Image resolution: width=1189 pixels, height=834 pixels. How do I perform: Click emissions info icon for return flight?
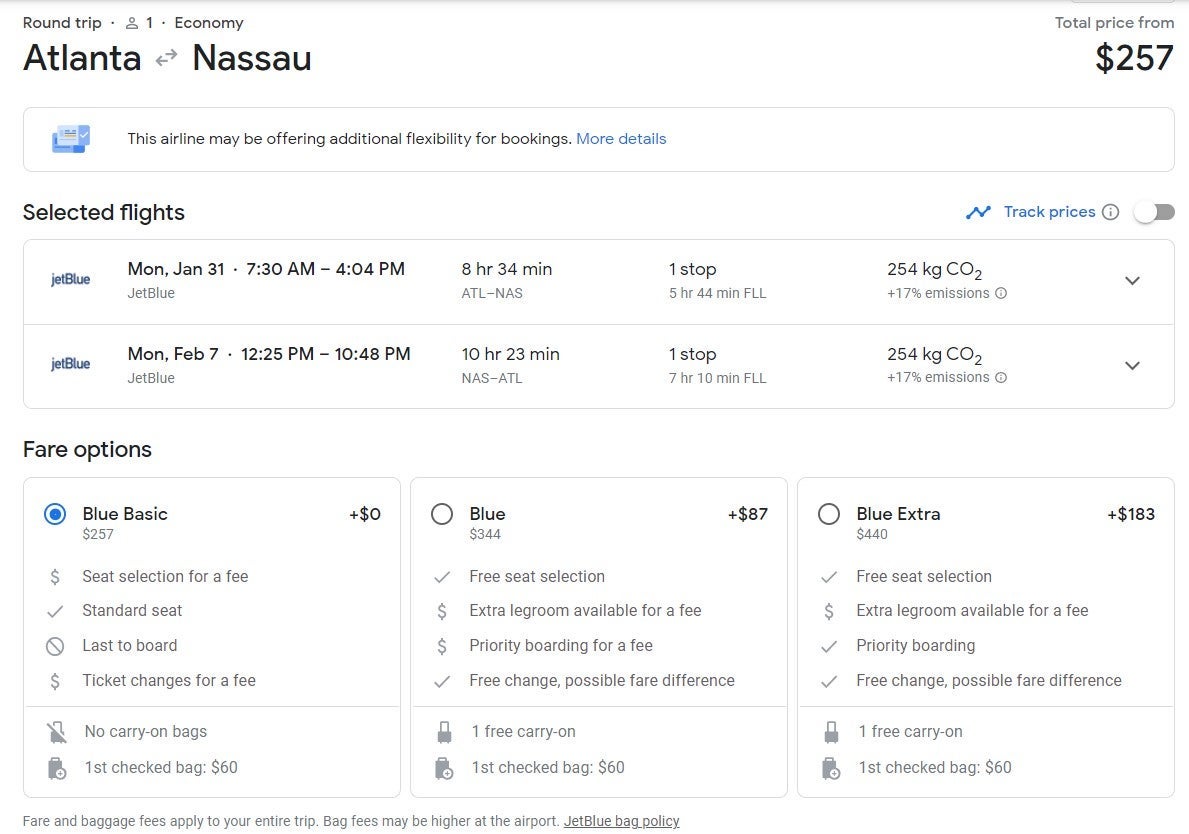1001,378
